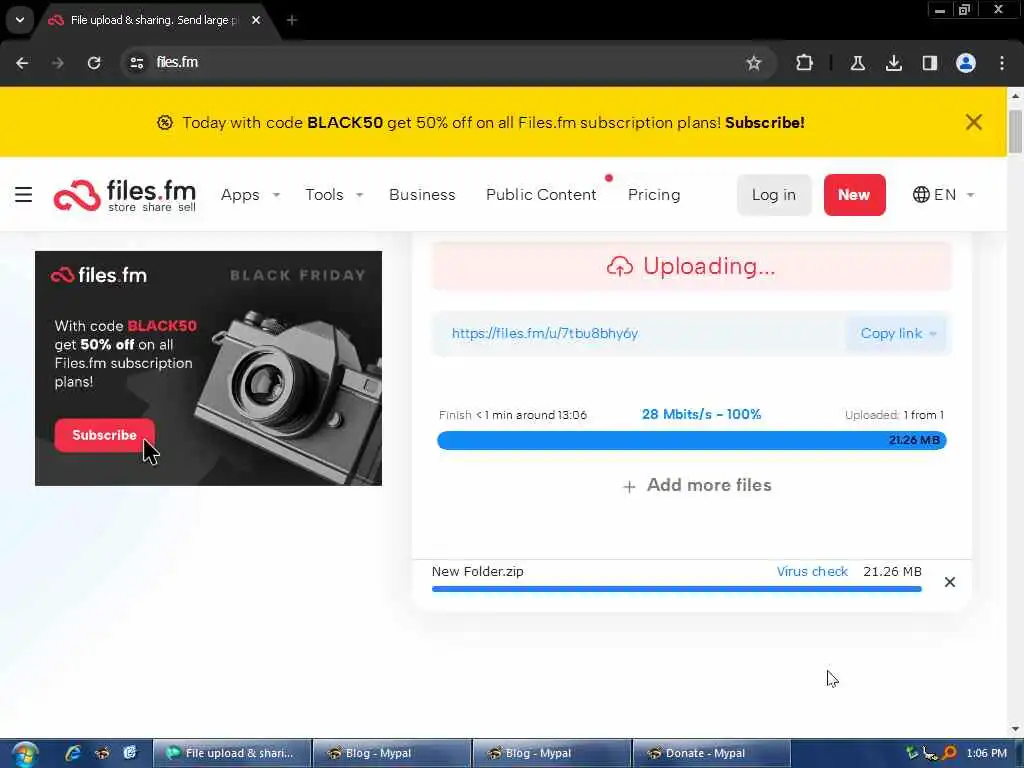Click the Uploading... status button

(x=691, y=266)
